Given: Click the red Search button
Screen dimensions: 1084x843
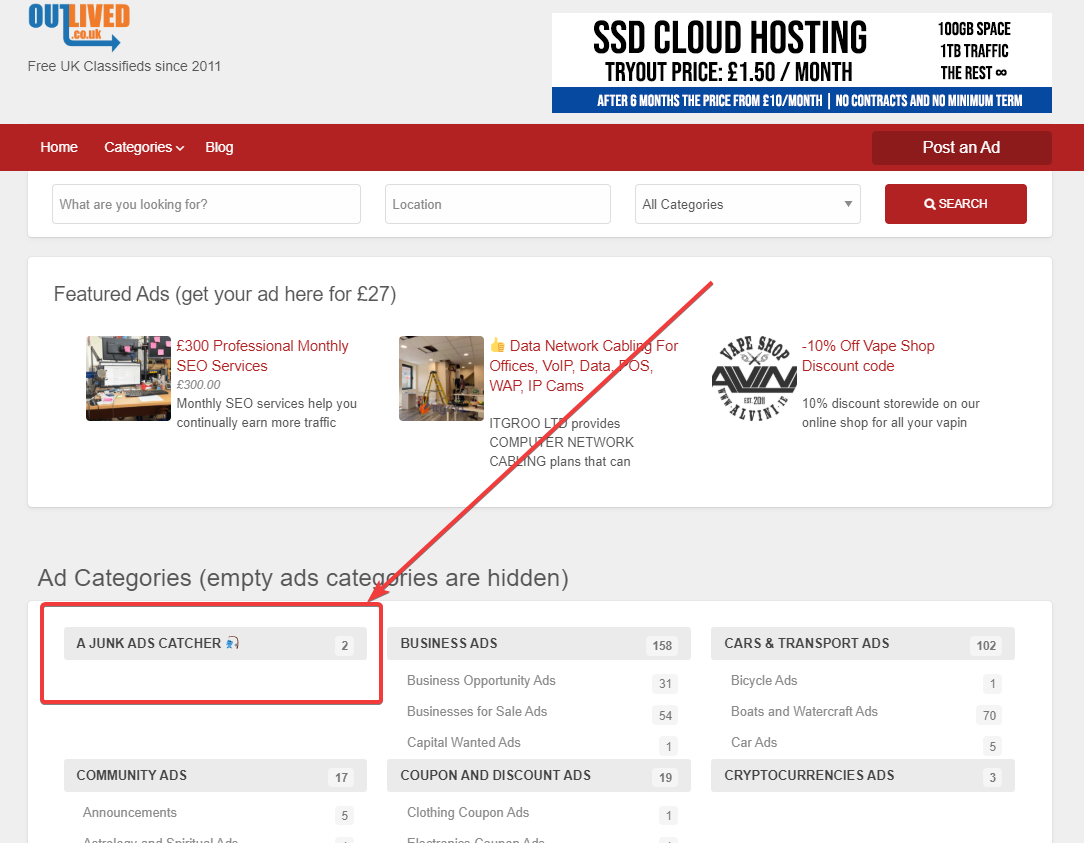Looking at the screenshot, I should 955,204.
